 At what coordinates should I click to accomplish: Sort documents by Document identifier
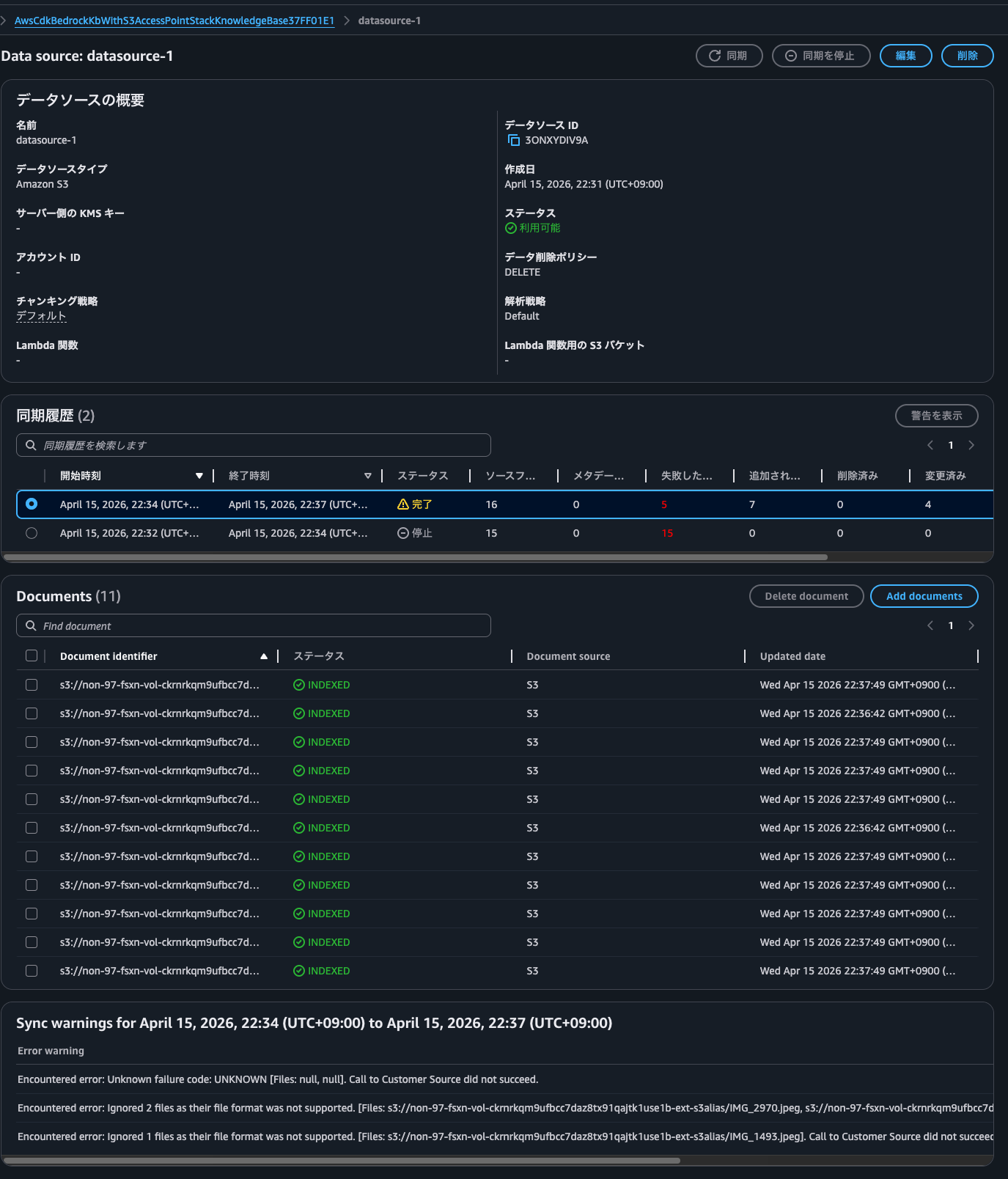263,656
